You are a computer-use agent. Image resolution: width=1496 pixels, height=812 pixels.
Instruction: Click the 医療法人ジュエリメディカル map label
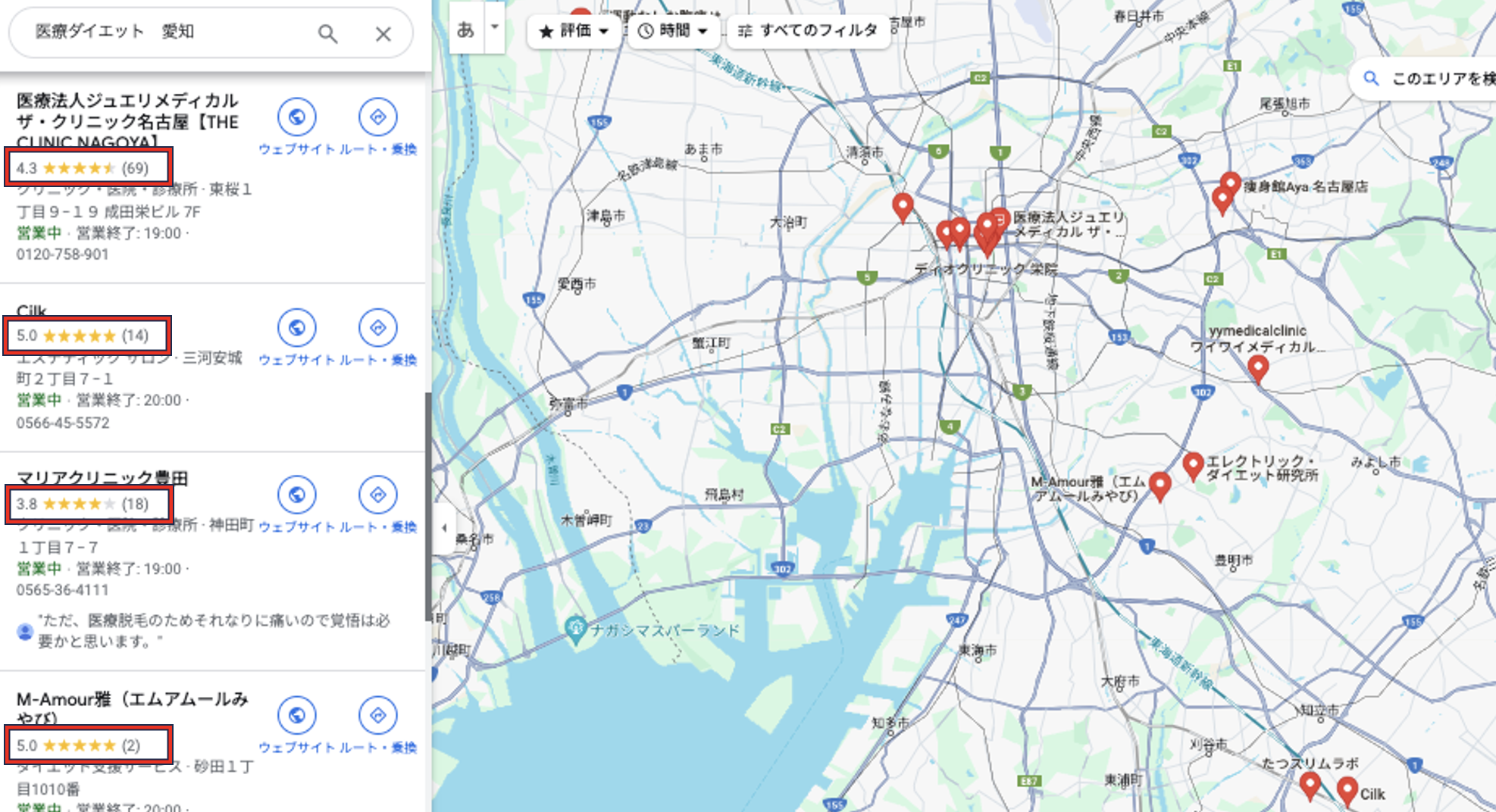tap(1069, 225)
